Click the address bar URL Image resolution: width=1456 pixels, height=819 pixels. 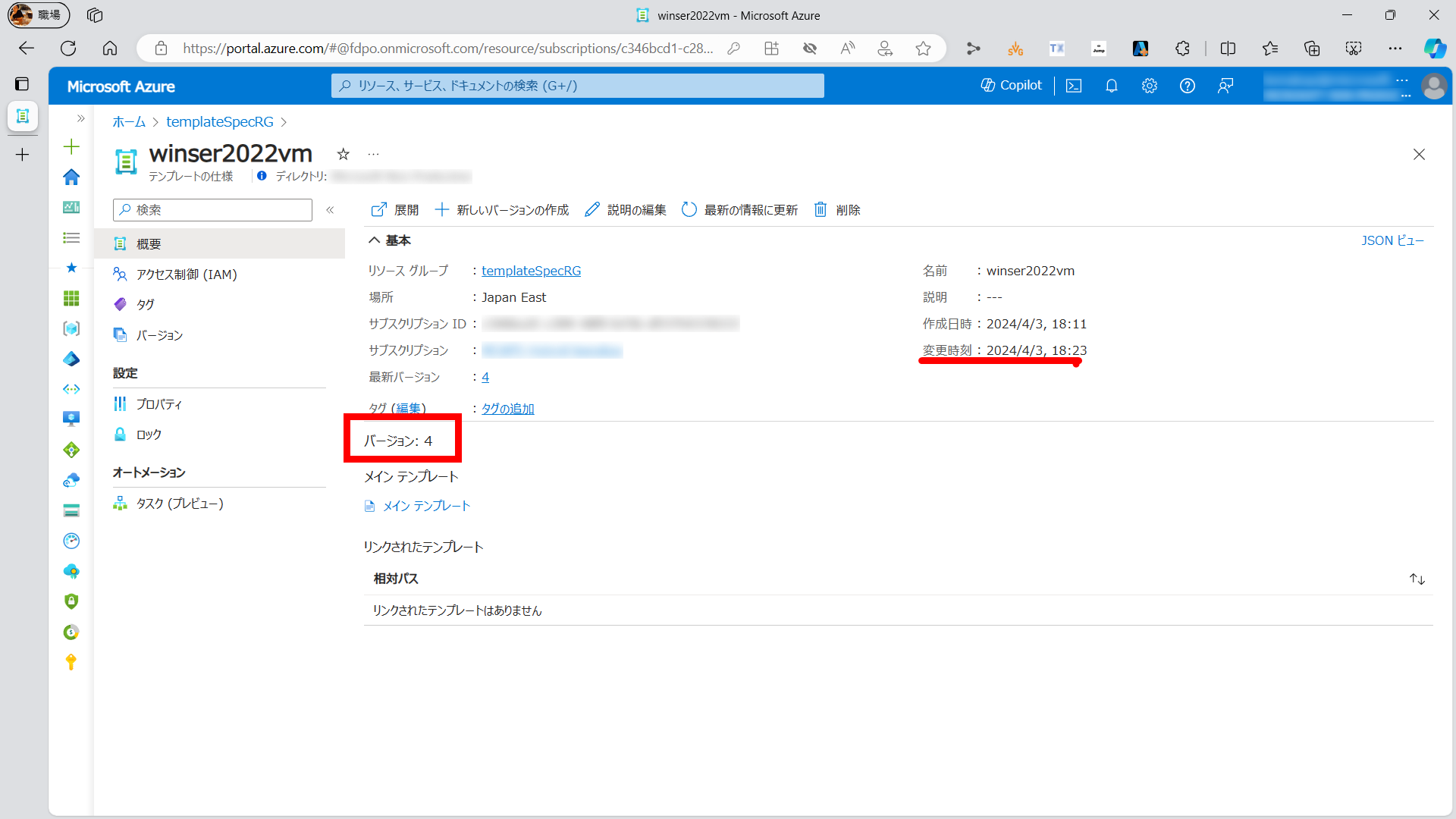coord(447,49)
